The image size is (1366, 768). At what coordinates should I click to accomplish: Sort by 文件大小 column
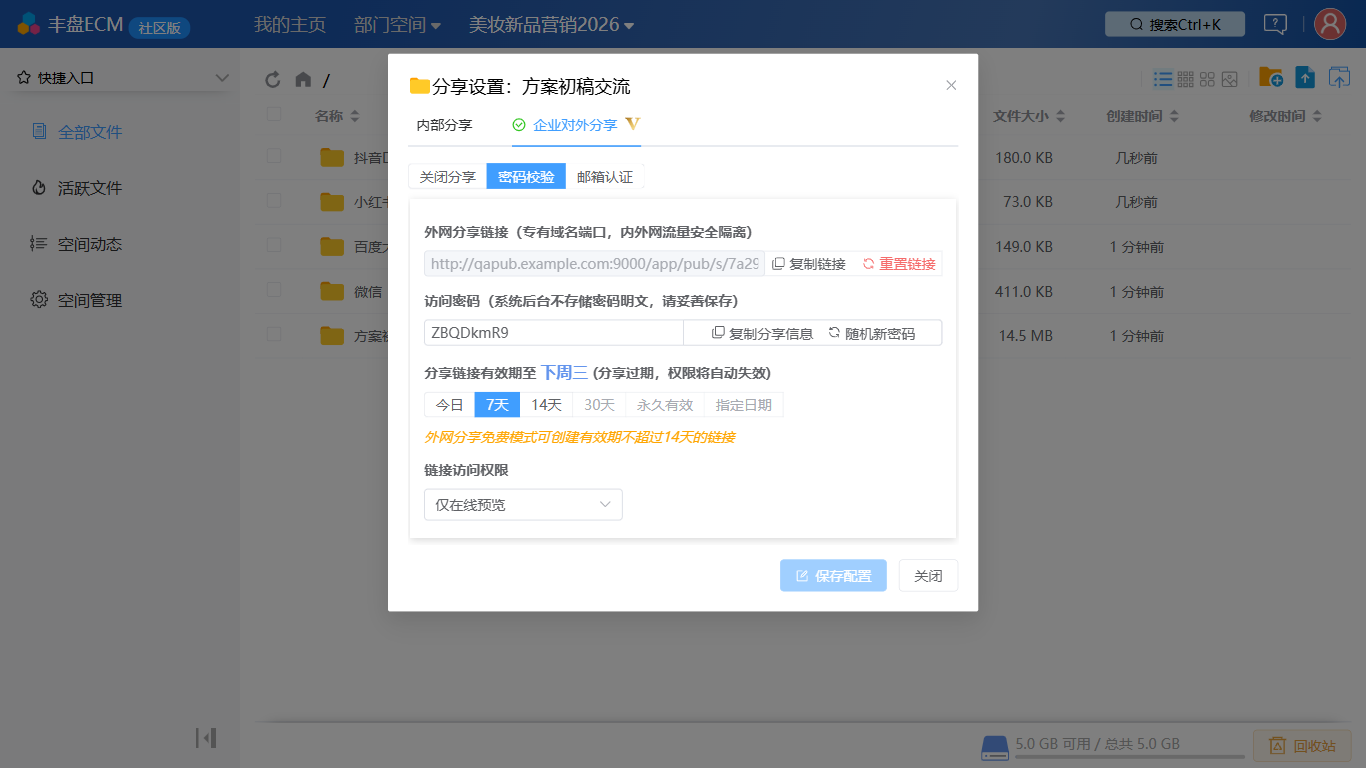pos(1029,116)
